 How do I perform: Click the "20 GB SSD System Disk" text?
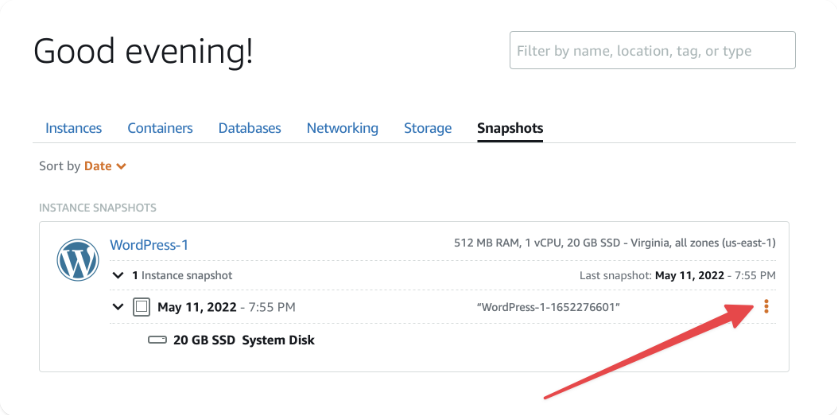(x=244, y=340)
